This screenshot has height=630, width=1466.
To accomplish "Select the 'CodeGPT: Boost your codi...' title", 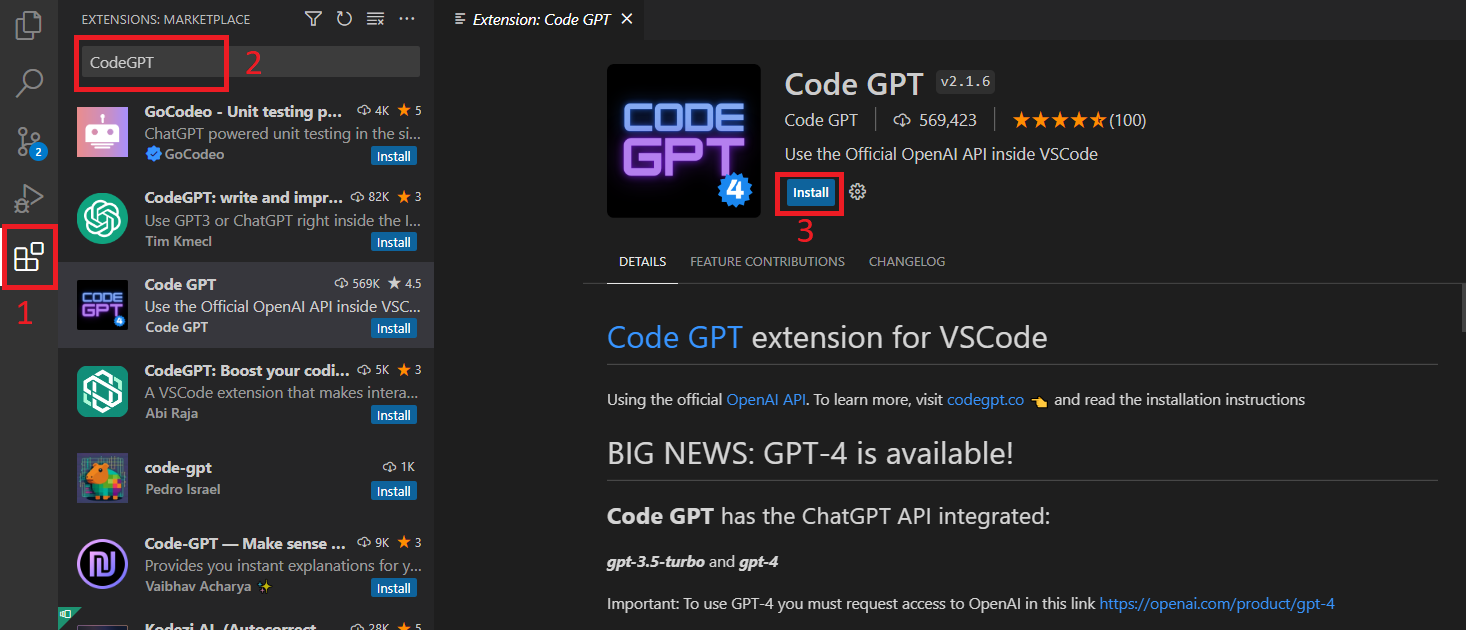I will [247, 370].
